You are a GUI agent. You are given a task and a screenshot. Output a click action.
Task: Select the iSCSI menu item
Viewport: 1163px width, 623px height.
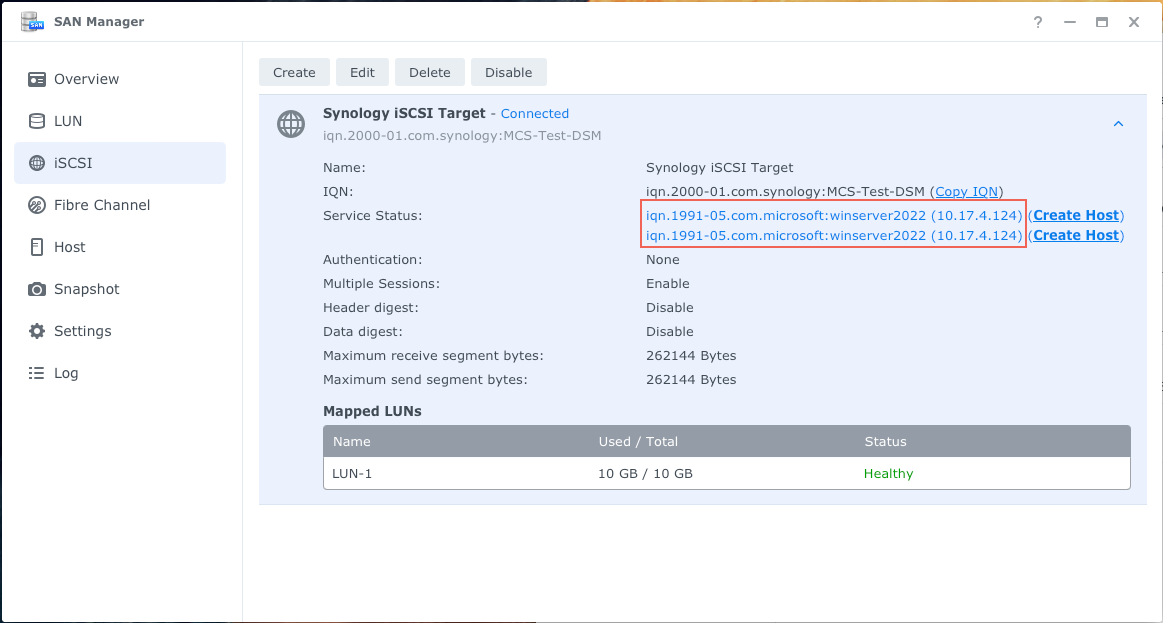pyautogui.click(x=120, y=163)
